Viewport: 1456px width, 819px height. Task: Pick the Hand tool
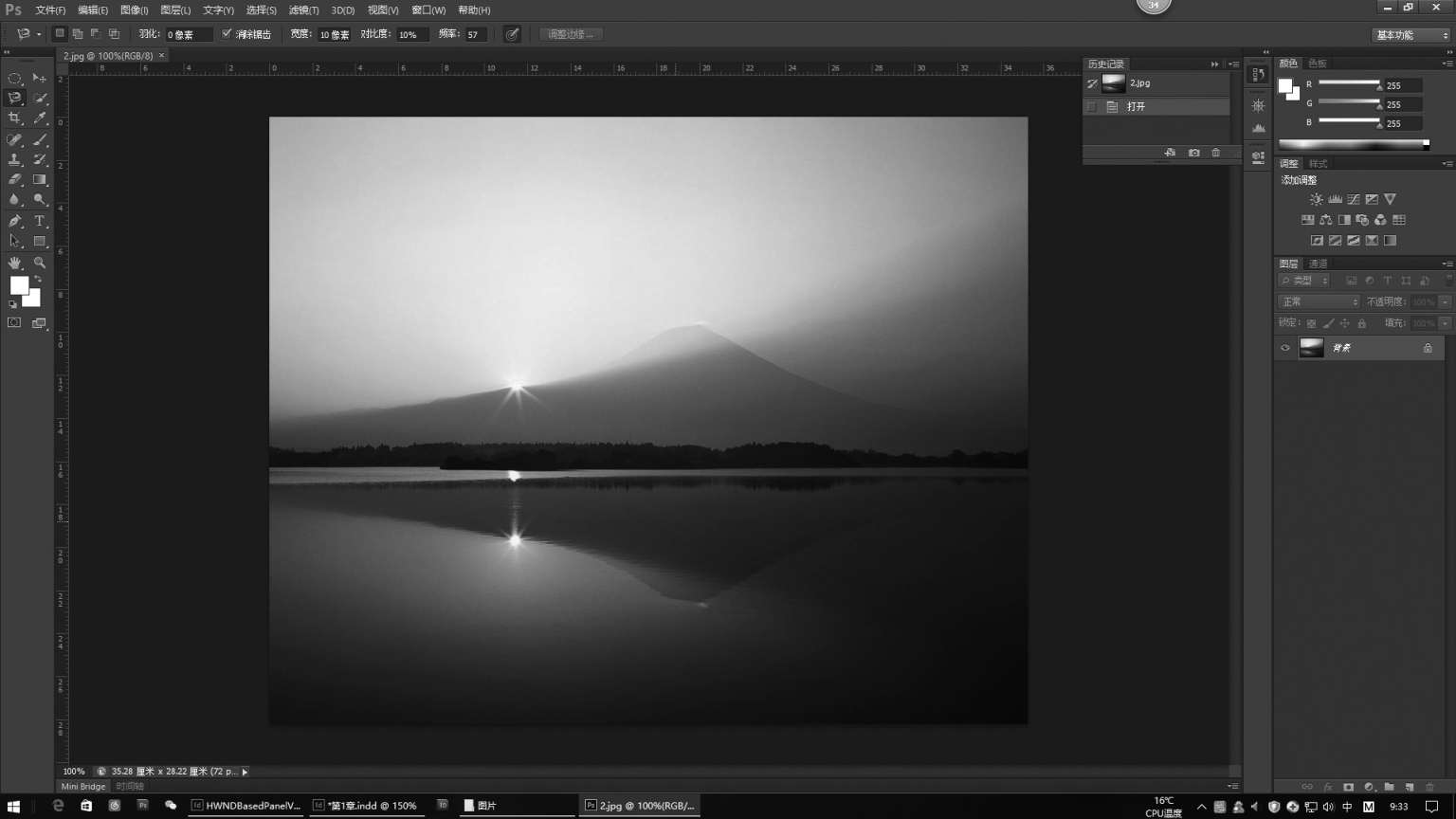[x=14, y=263]
